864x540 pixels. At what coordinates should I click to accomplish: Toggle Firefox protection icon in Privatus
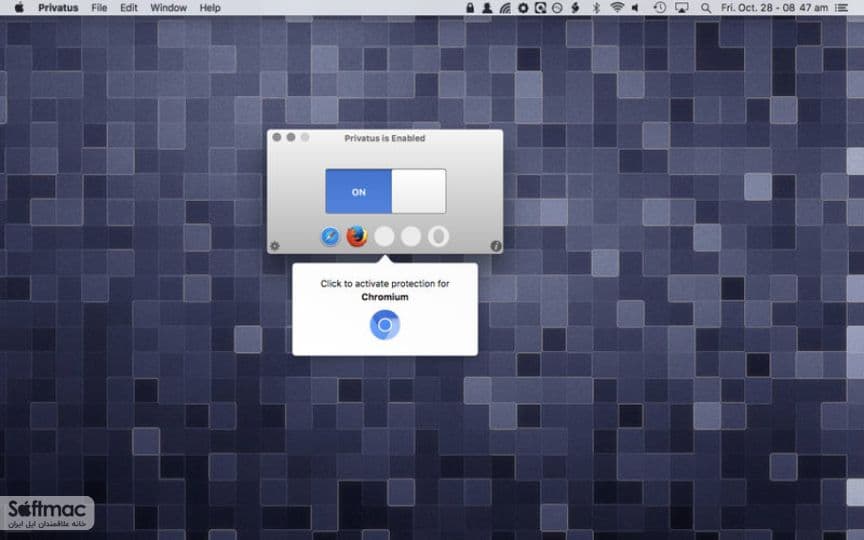[357, 237]
